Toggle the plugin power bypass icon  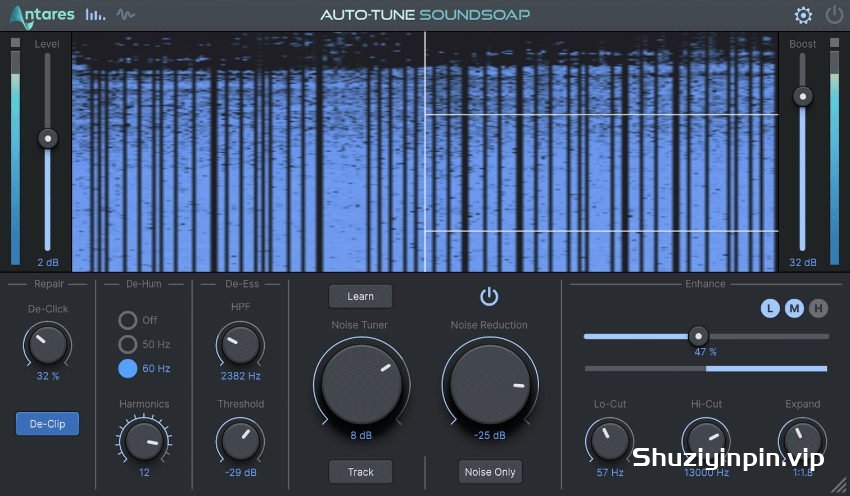tap(834, 15)
